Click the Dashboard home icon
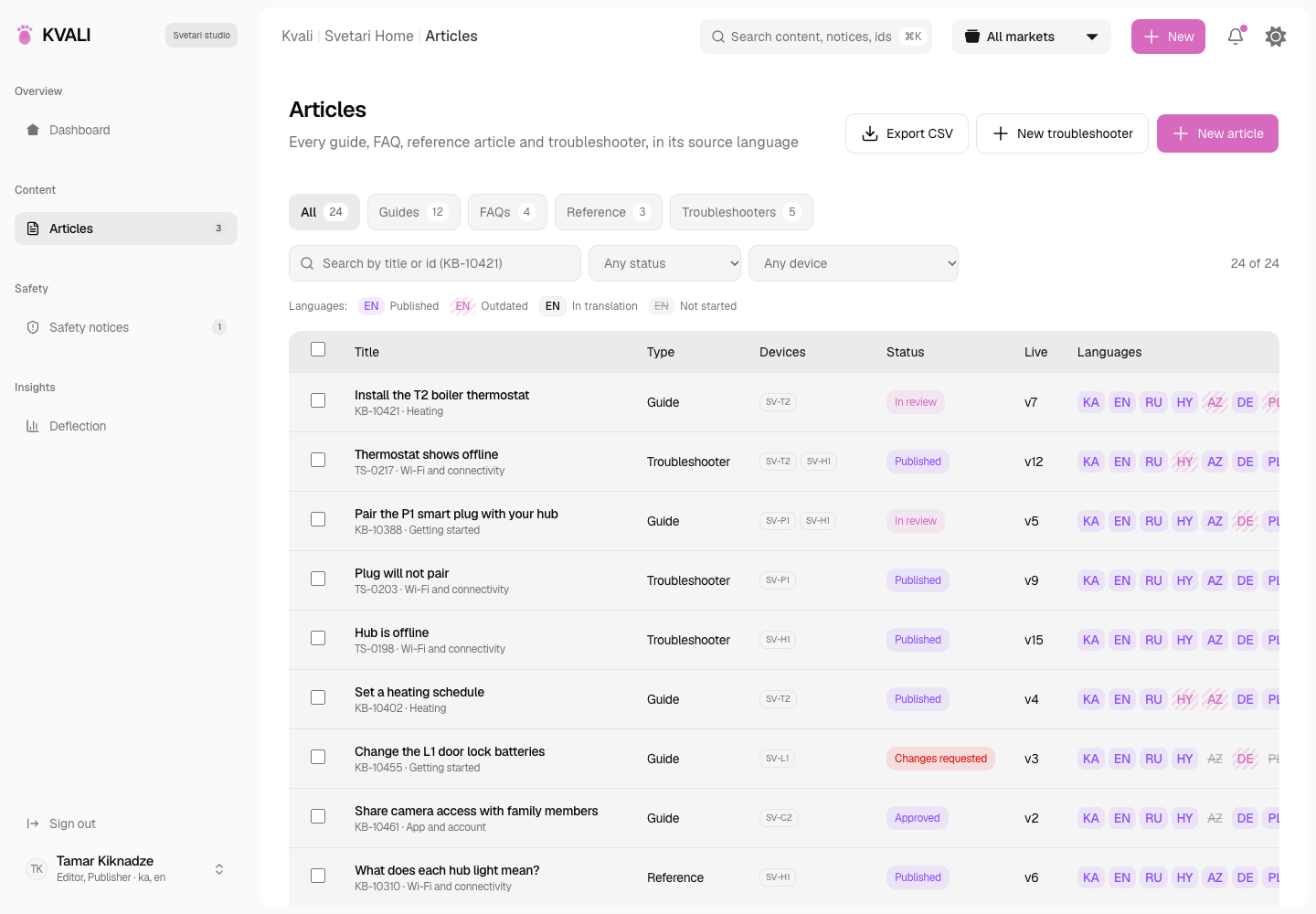The height and width of the screenshot is (914, 1316). tap(33, 130)
